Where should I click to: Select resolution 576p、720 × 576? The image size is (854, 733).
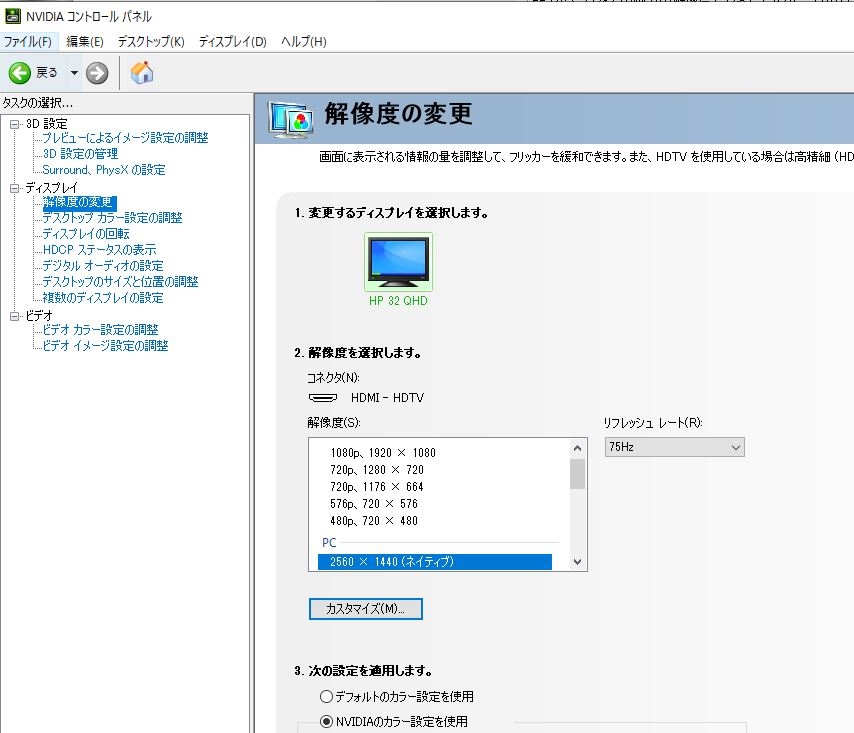pos(374,504)
